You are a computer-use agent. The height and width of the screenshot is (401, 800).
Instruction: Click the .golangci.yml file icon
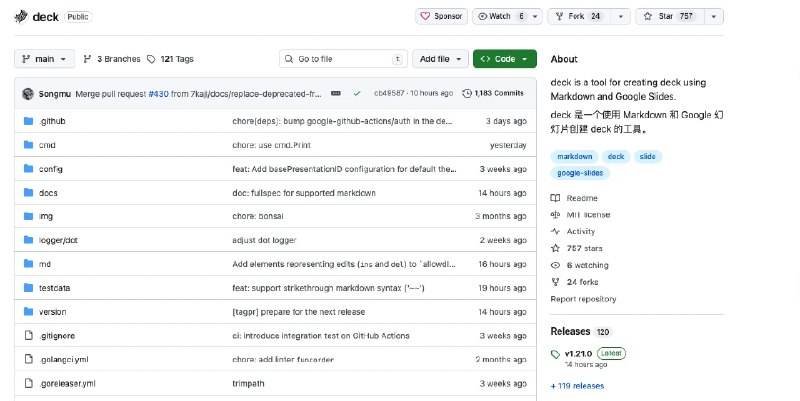29,359
